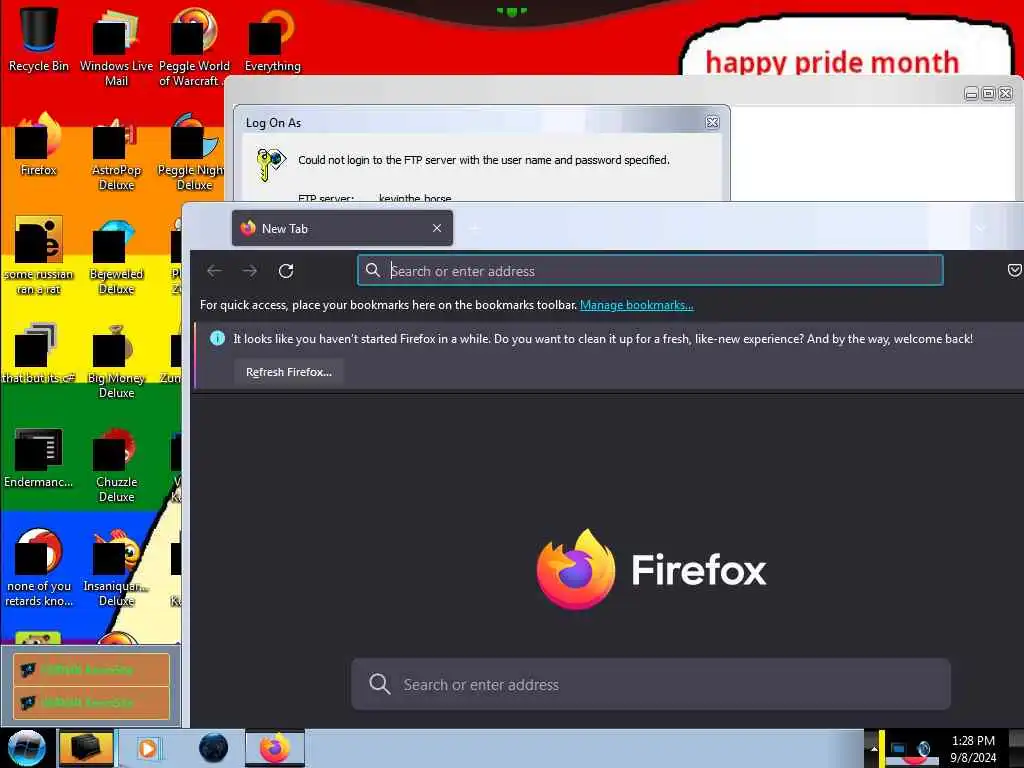Click the Log On As title text
The width and height of the screenshot is (1024, 768).
273,123
